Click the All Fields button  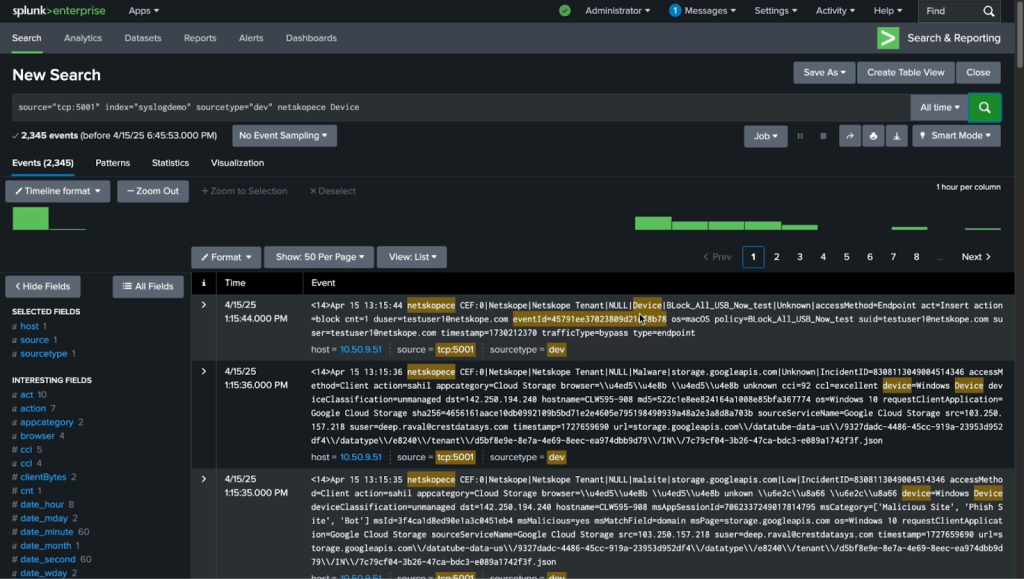click(x=148, y=287)
